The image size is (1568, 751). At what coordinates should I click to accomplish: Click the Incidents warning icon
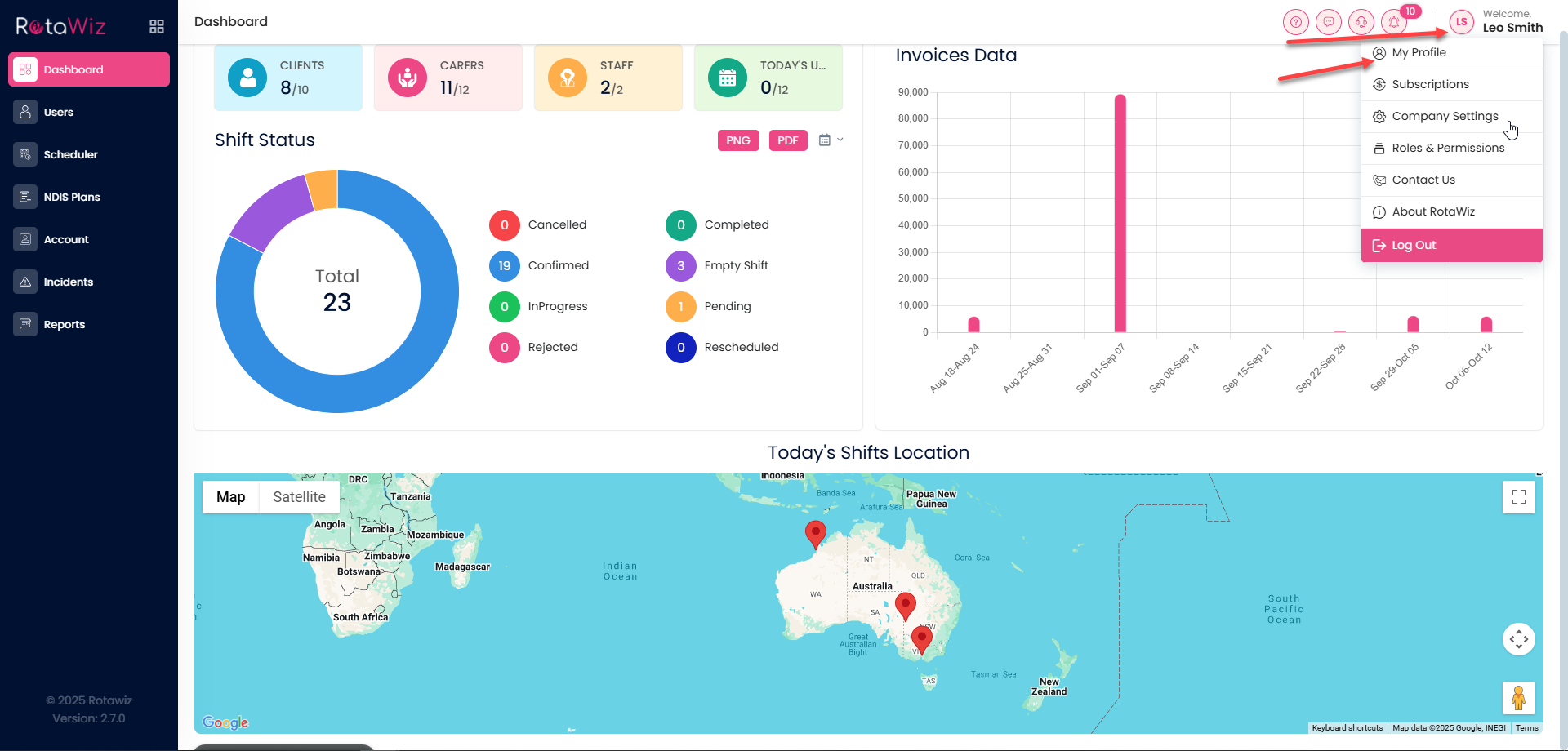tap(25, 282)
